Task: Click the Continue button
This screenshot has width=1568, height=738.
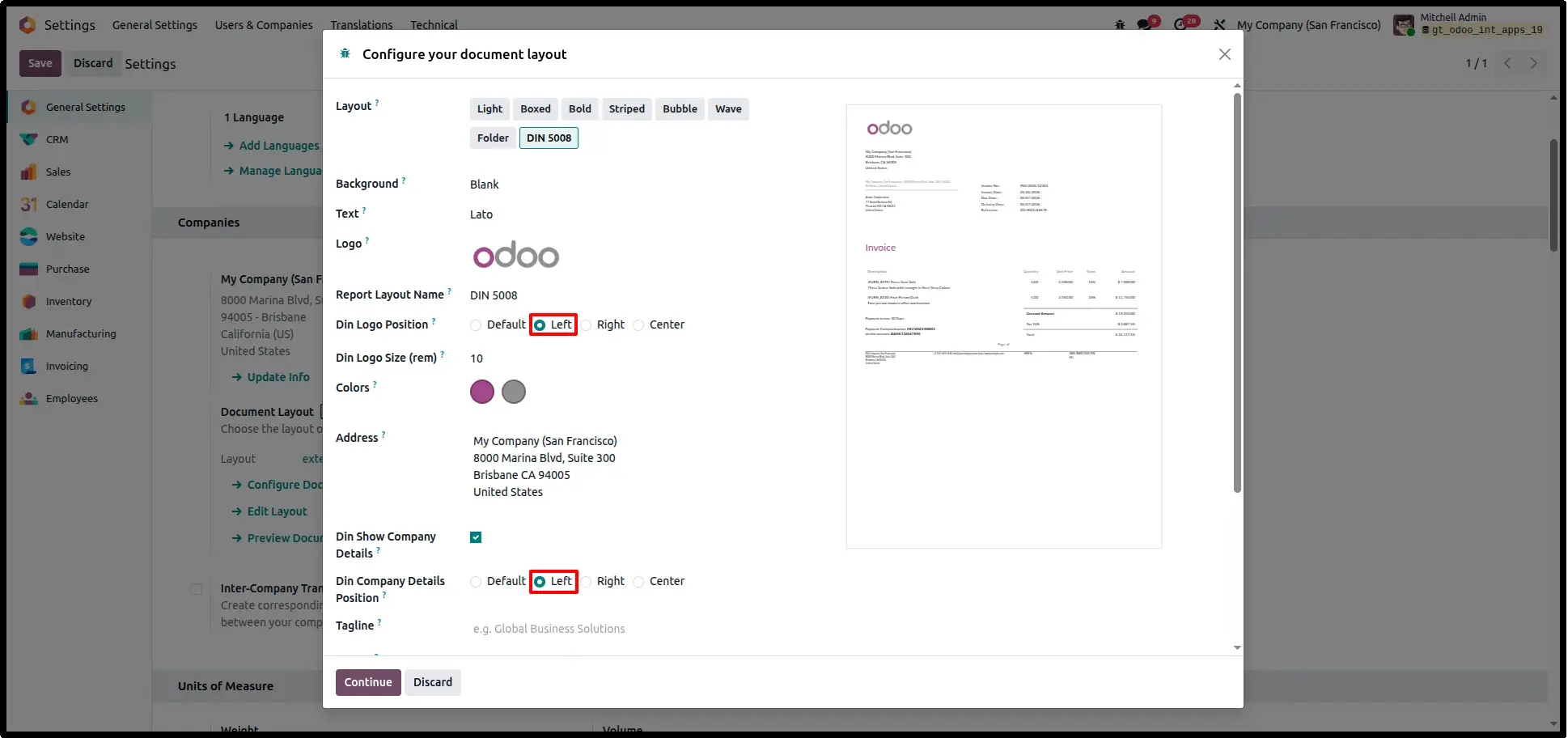Action: pyautogui.click(x=368, y=682)
